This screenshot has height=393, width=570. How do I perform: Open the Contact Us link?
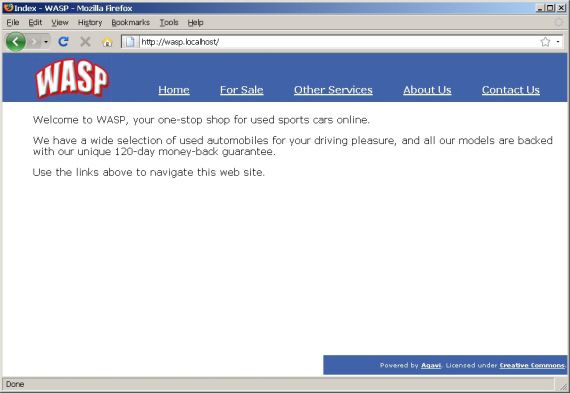[511, 90]
